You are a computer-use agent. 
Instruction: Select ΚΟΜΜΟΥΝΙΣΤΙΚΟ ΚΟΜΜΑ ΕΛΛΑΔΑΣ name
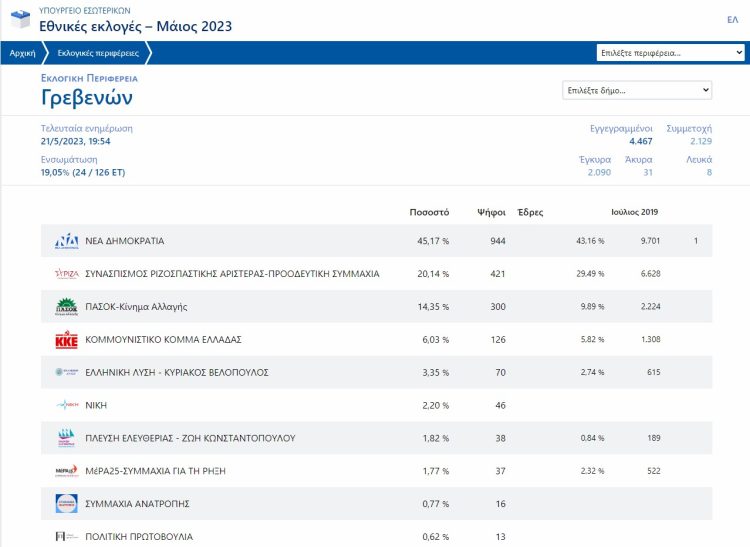163,339
